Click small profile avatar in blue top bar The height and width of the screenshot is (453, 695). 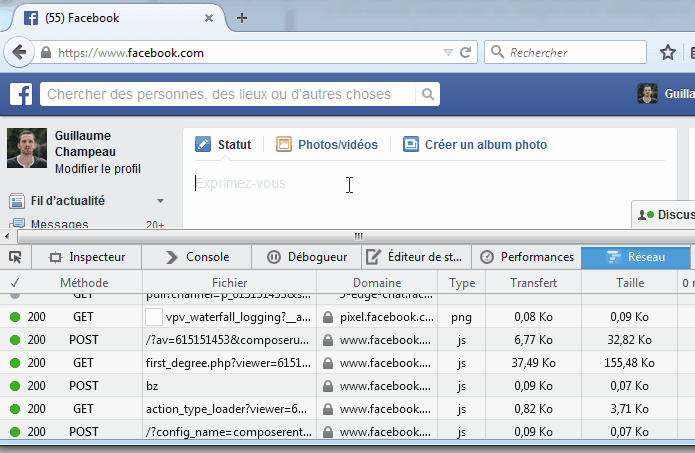point(647,94)
